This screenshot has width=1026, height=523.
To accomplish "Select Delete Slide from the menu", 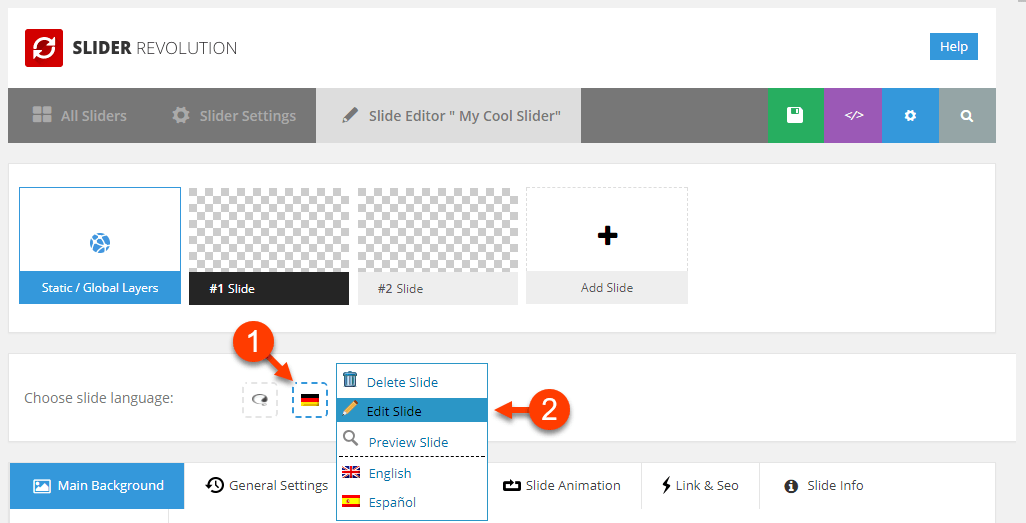I will pos(401,382).
